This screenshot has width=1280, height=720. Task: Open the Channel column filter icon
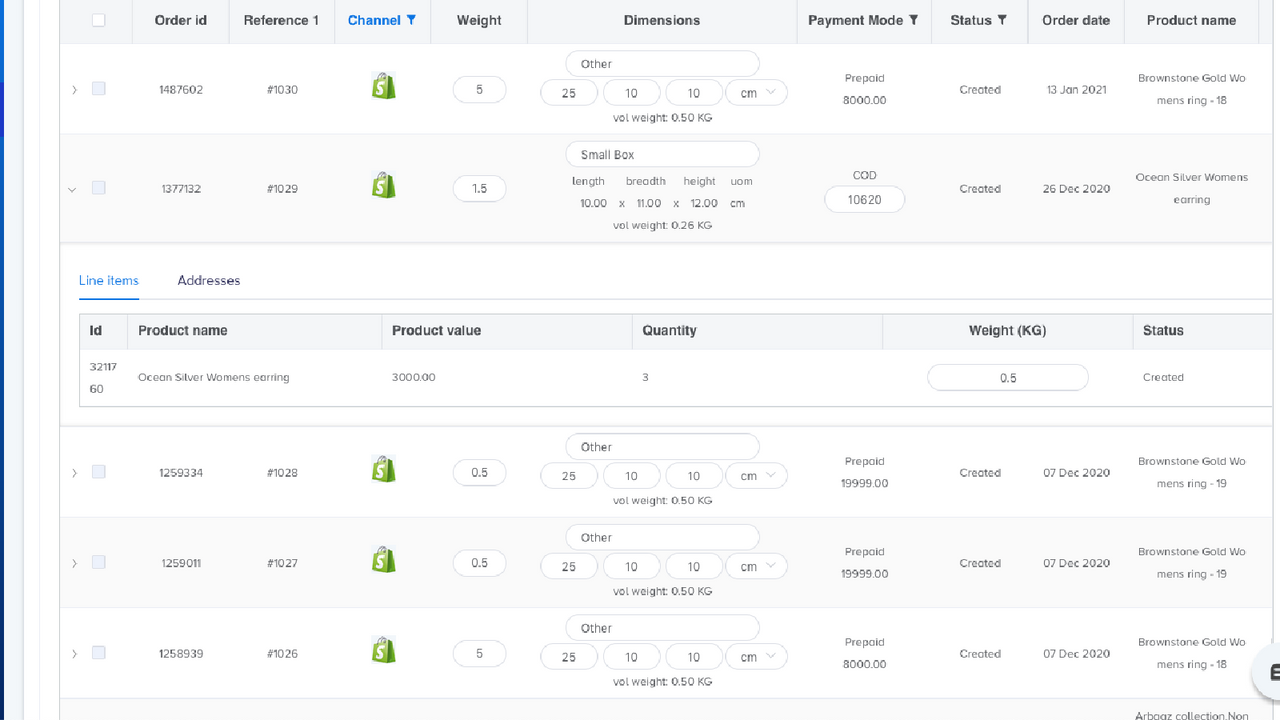coord(412,20)
